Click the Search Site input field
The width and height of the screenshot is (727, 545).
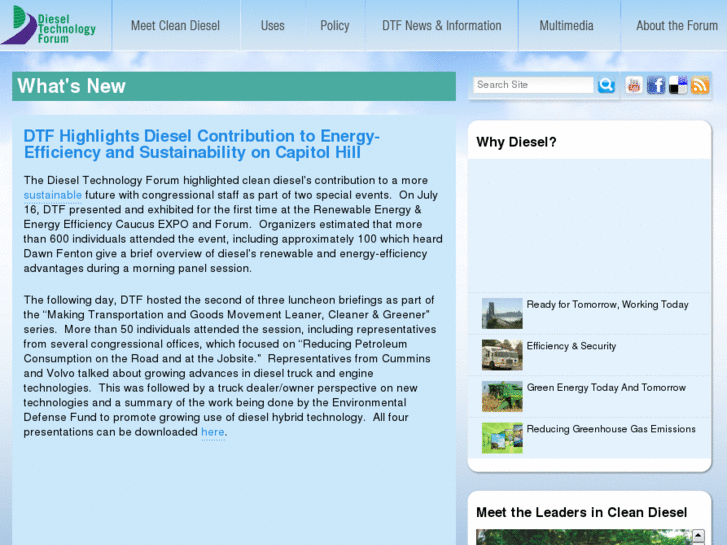pyautogui.click(x=533, y=85)
